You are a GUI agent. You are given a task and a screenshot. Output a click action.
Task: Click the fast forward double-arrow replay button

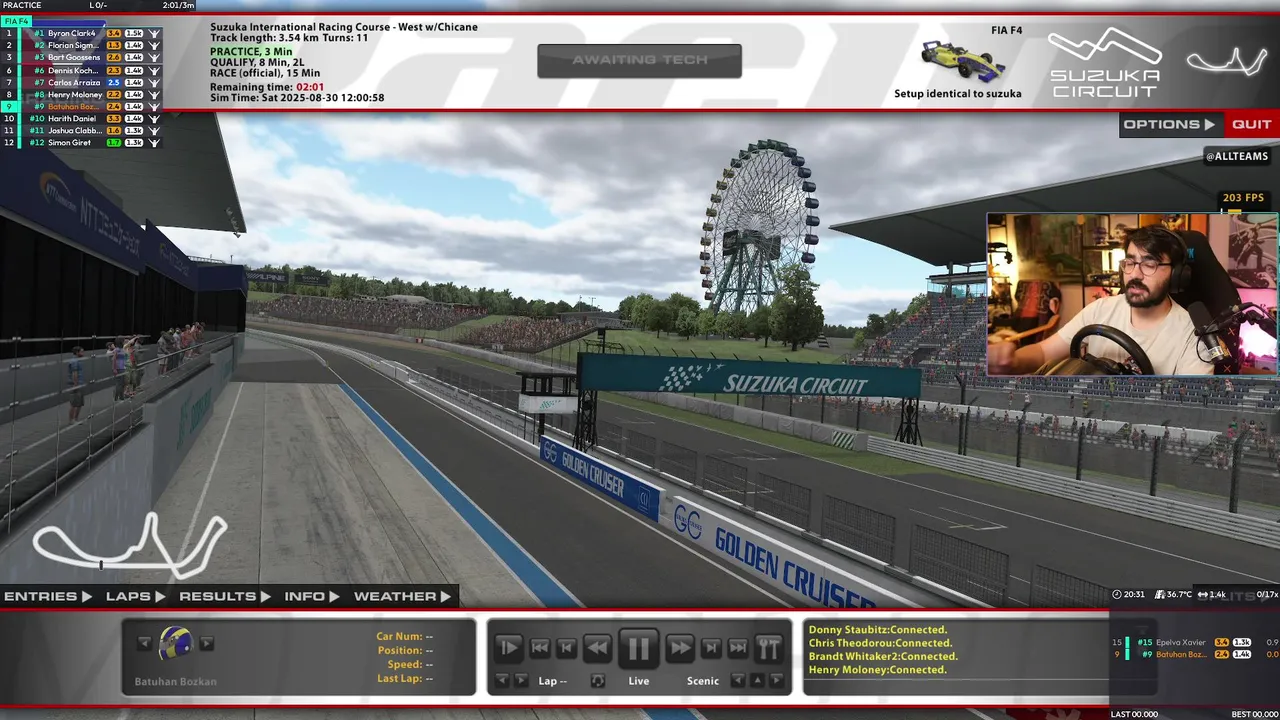[680, 648]
